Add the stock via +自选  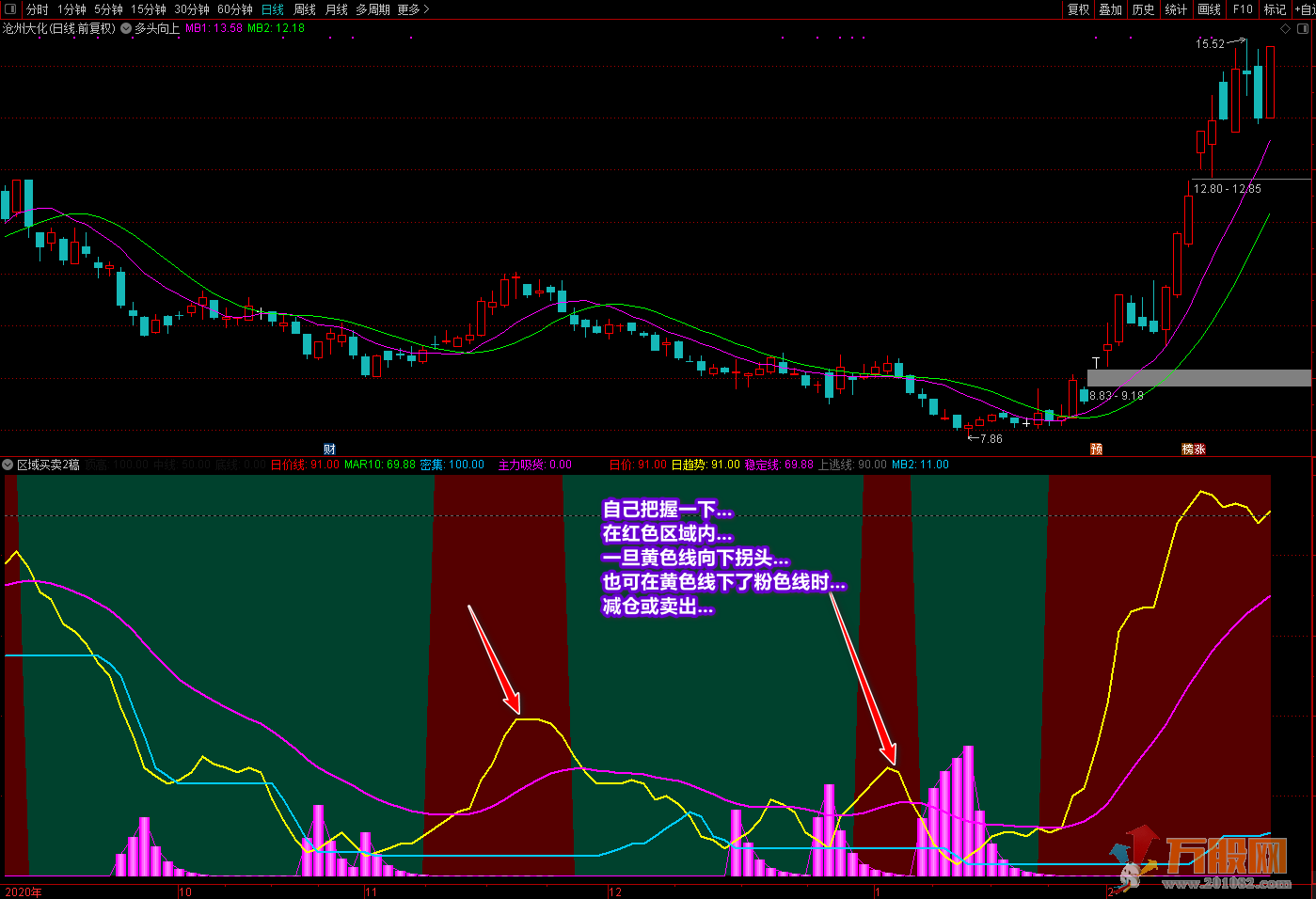click(1305, 9)
